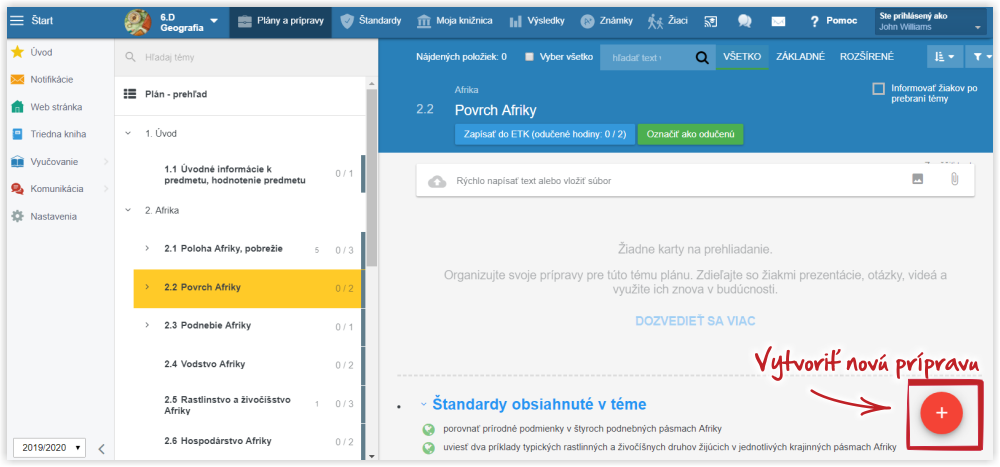Show ROZŠÍRENÉ filter tab
Screen dimensions: 1000x467
[x=867, y=57]
